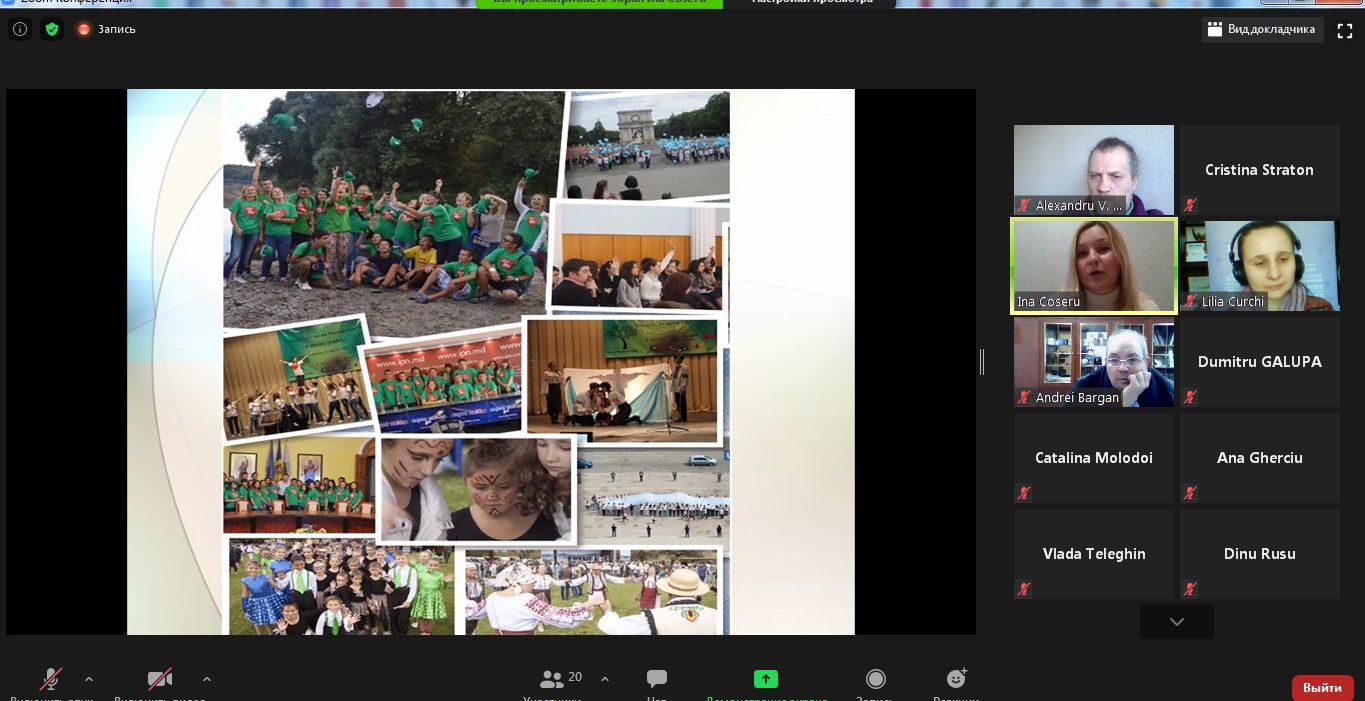Click the name Dinu Rusu
Viewport: 1365px width, 701px height.
1260,554
